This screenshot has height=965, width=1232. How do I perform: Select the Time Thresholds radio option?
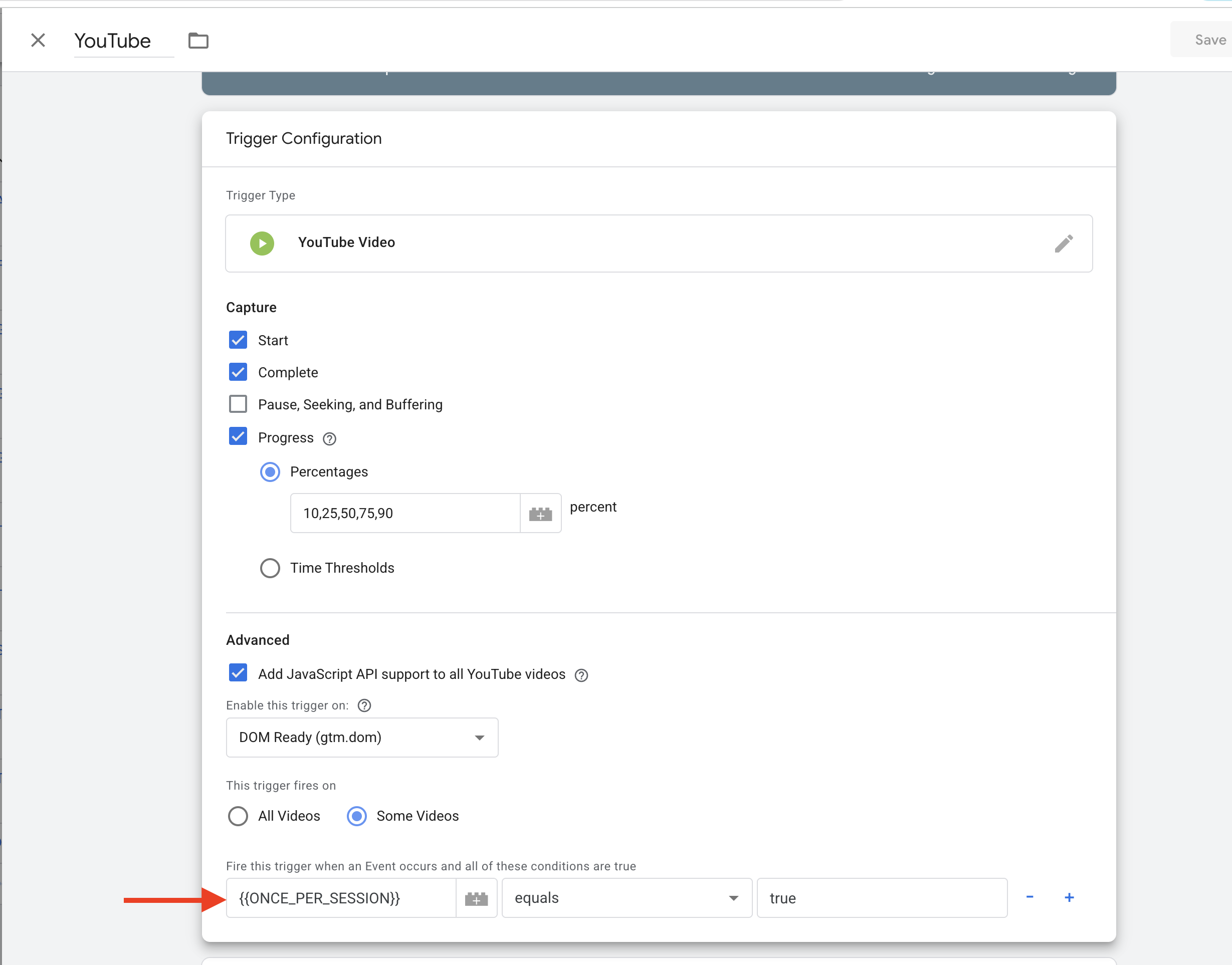(x=270, y=568)
